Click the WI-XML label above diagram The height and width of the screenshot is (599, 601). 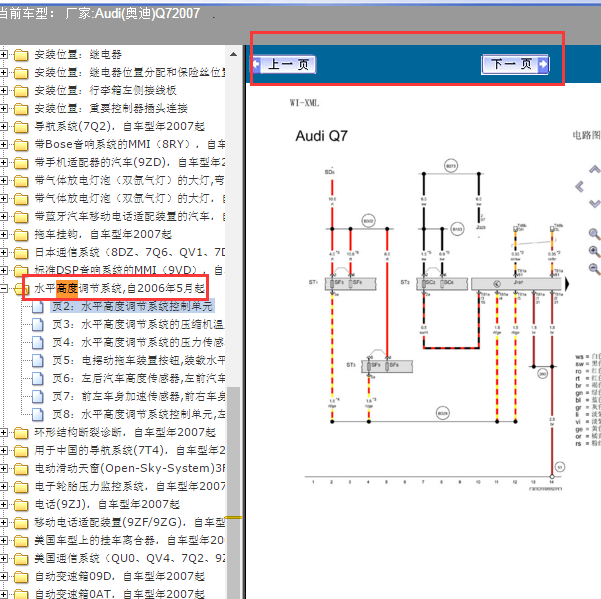(x=304, y=103)
